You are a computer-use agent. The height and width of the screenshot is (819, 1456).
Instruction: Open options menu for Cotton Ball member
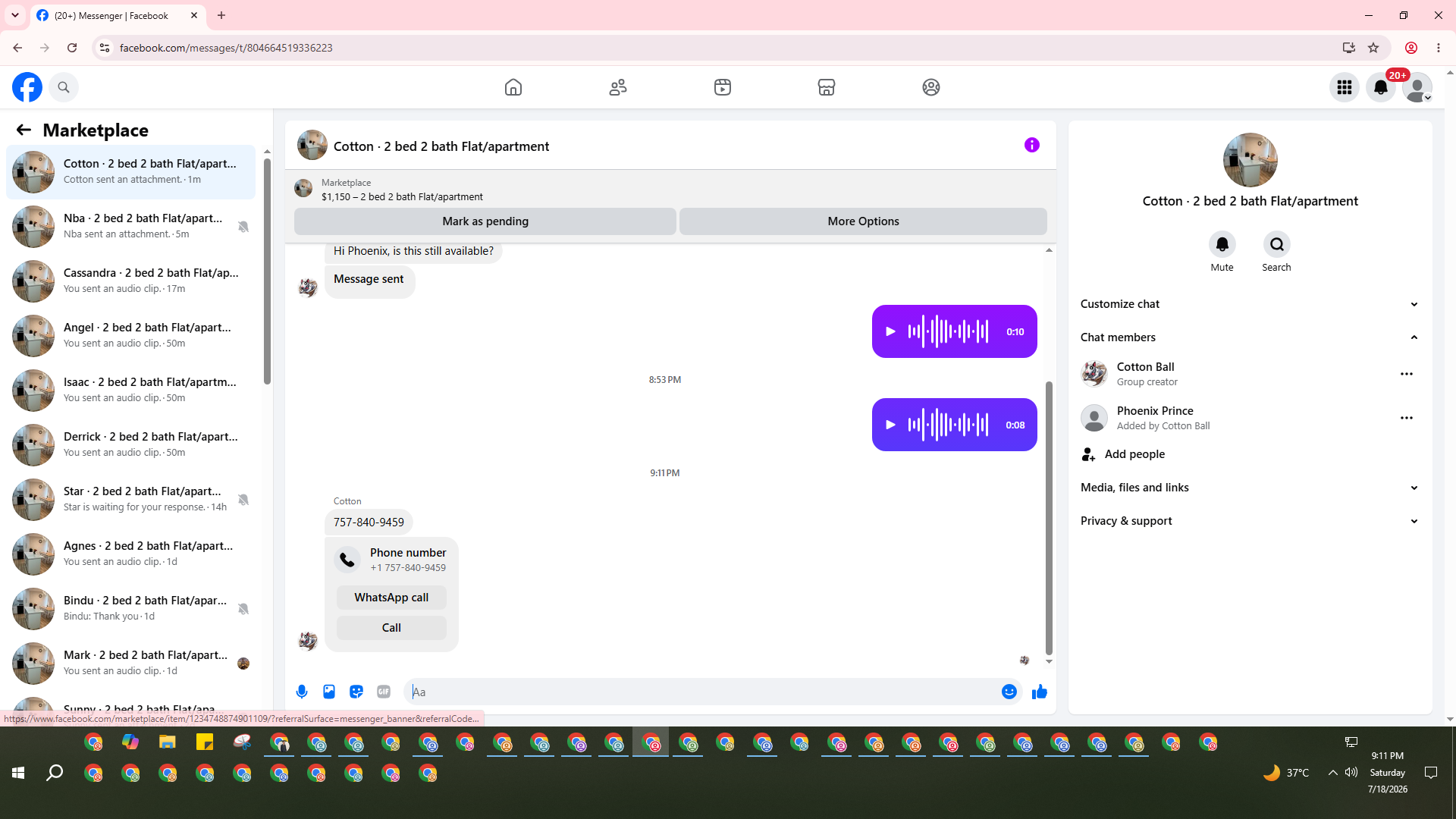pos(1407,374)
